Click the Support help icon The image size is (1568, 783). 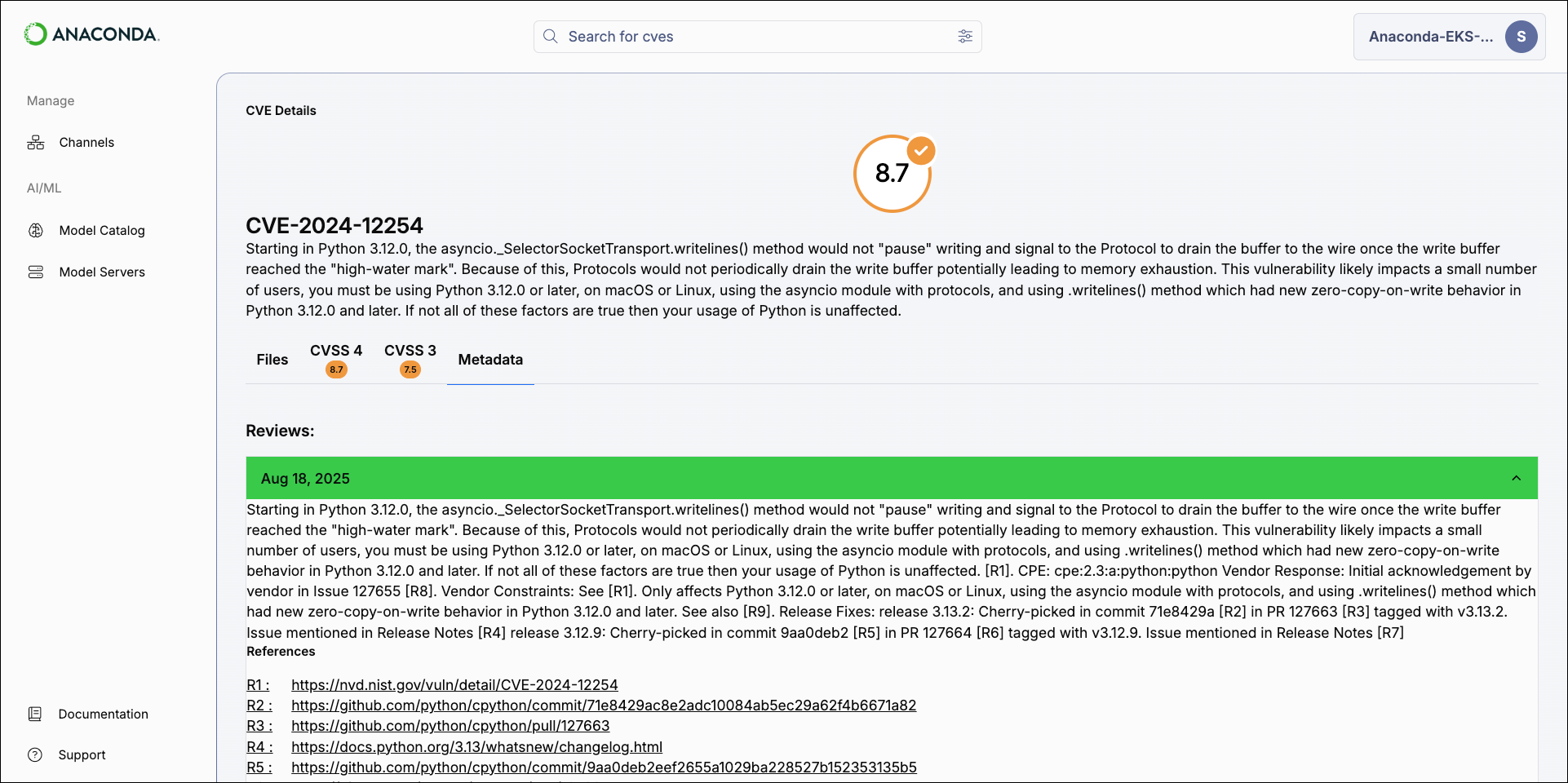click(35, 755)
